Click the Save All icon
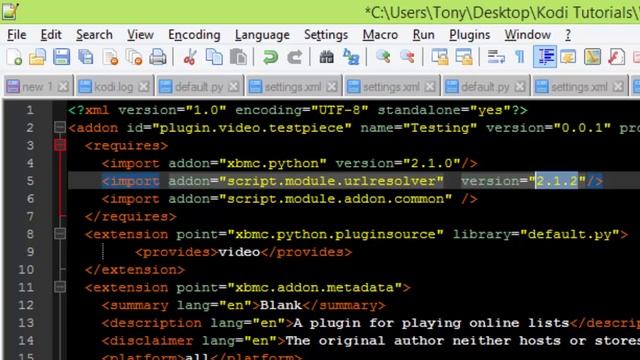 pos(85,57)
